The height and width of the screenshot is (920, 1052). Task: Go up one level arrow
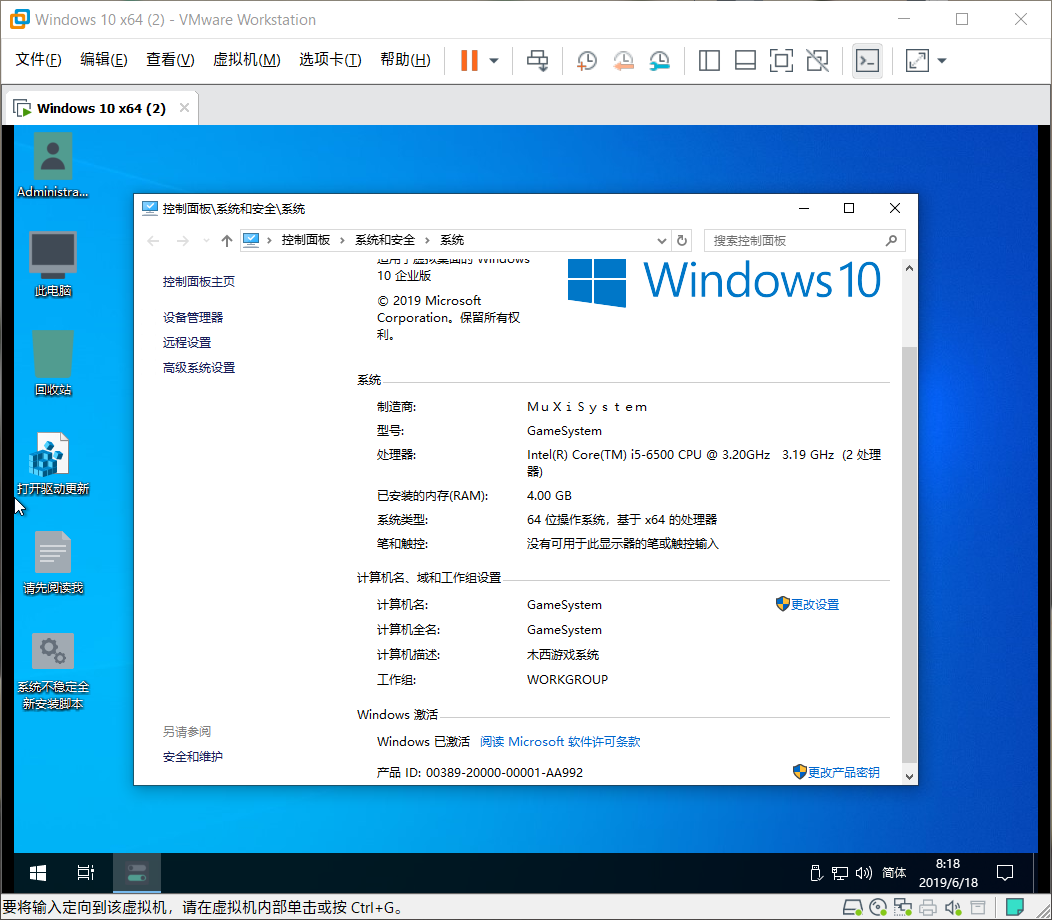[x=227, y=240]
